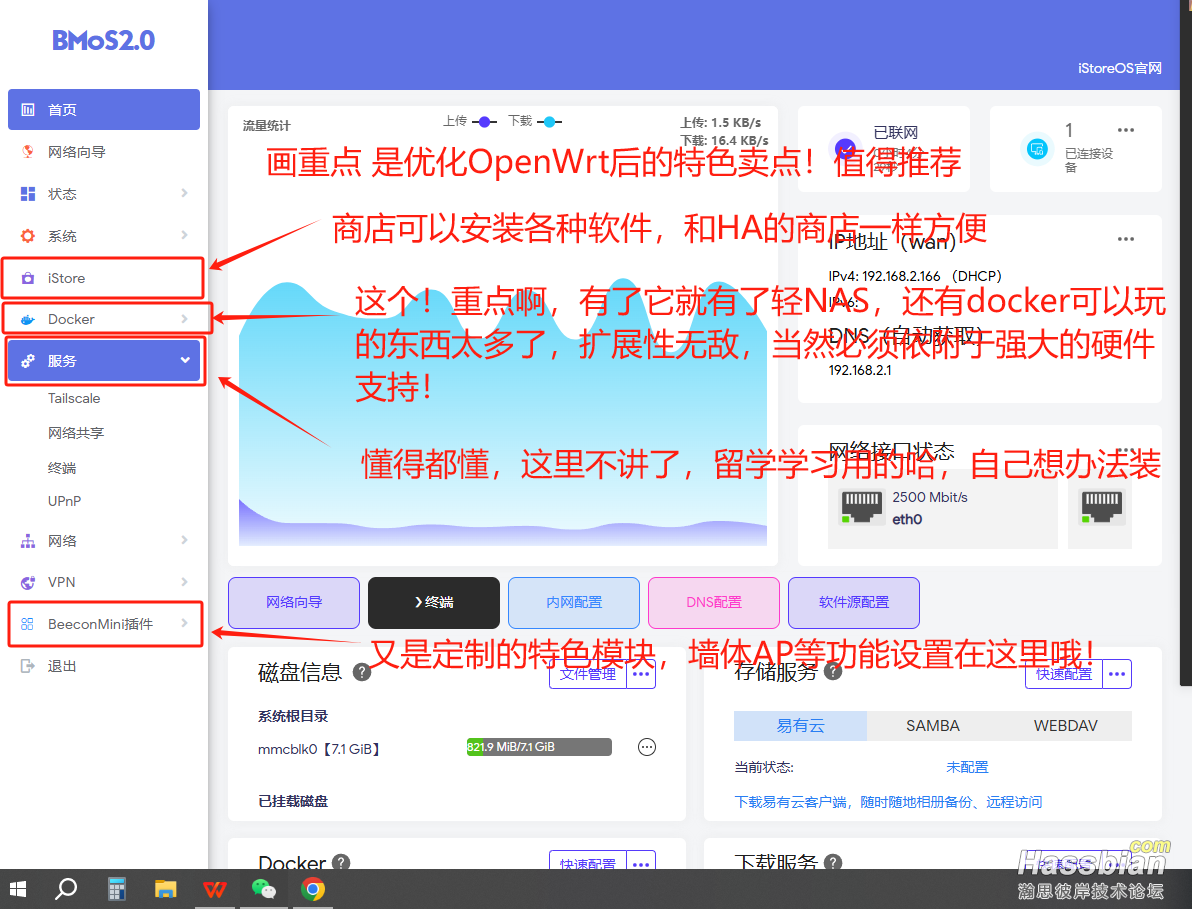
Task: Collapse the 服务 menu chevron
Action: click(185, 360)
